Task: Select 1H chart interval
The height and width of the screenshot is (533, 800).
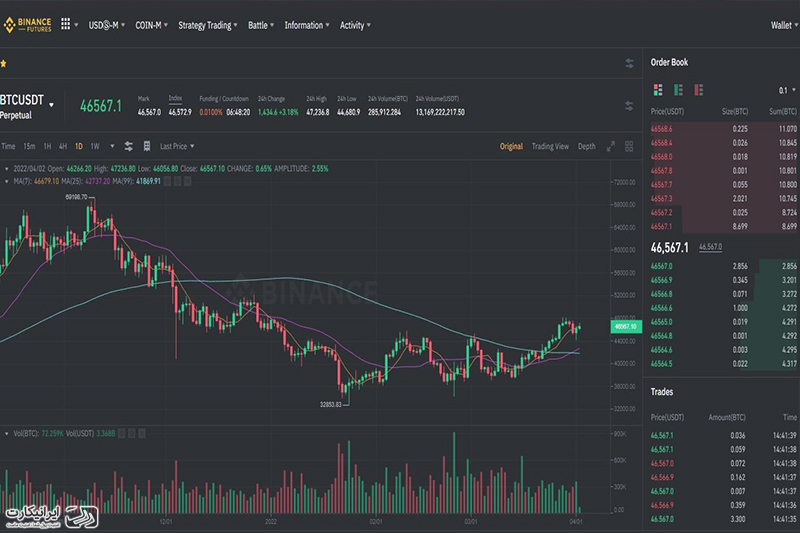Action: (x=47, y=146)
